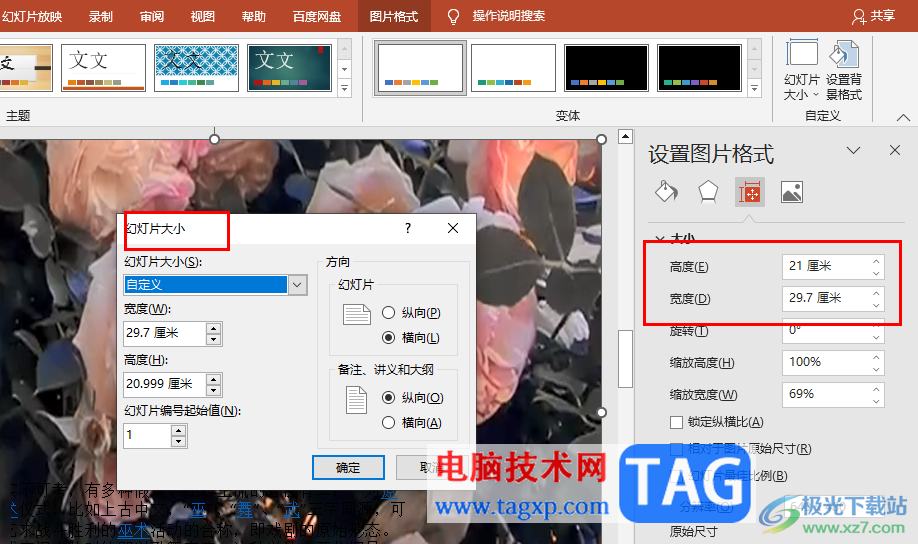This screenshot has width=918, height=544.
Task: Increase dialog width with up spinner
Action: click(214, 328)
